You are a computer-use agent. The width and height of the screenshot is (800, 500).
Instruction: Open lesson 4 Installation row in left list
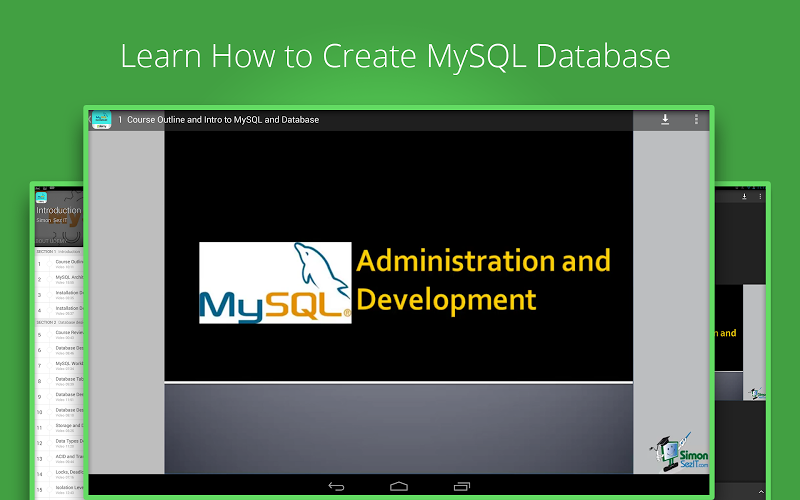(59, 310)
